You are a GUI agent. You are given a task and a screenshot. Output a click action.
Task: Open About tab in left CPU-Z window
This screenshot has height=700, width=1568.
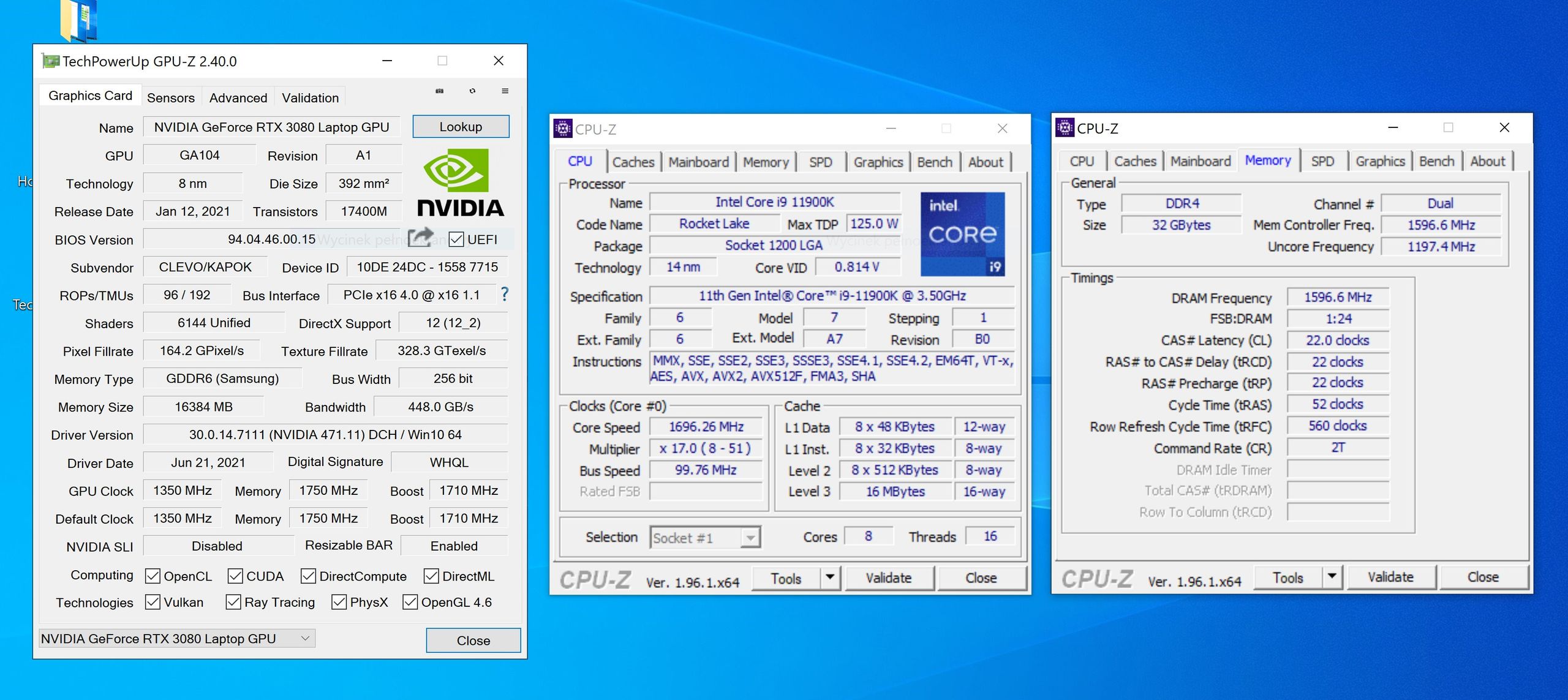(986, 162)
